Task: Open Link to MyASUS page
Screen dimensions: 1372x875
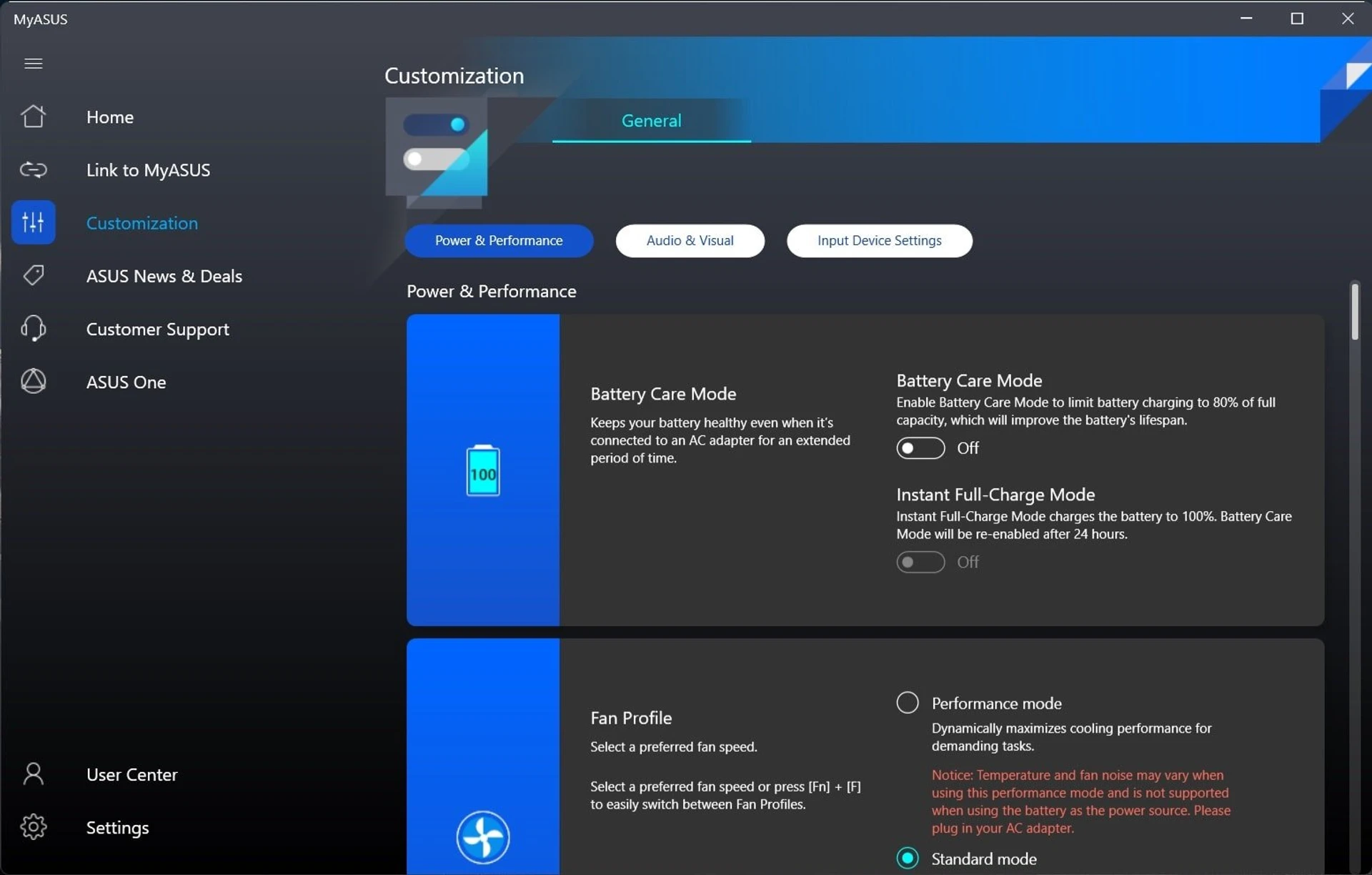Action: pos(148,170)
